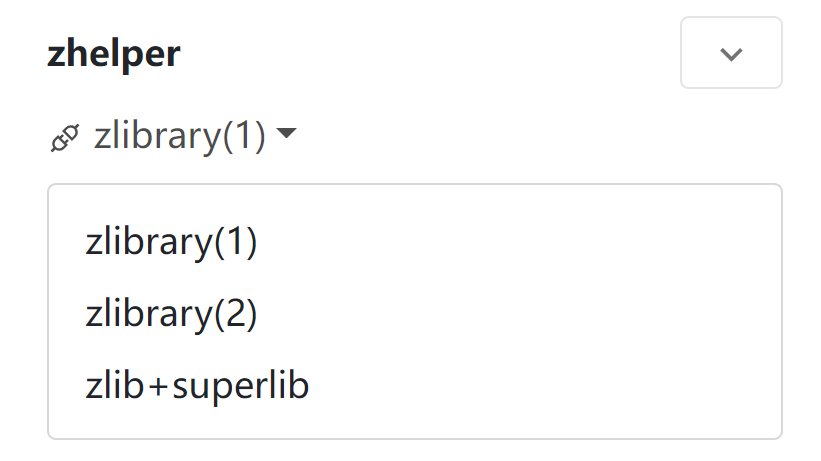Viewport: 821px width, 461px height.
Task: Click the zlibrary(1) label next to plug icon
Action: [x=180, y=135]
